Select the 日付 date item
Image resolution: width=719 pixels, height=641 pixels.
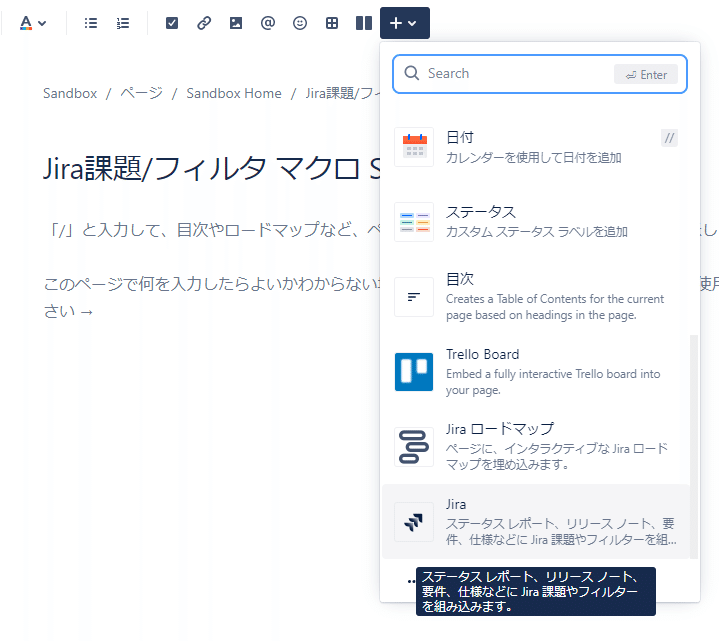[x=536, y=147]
